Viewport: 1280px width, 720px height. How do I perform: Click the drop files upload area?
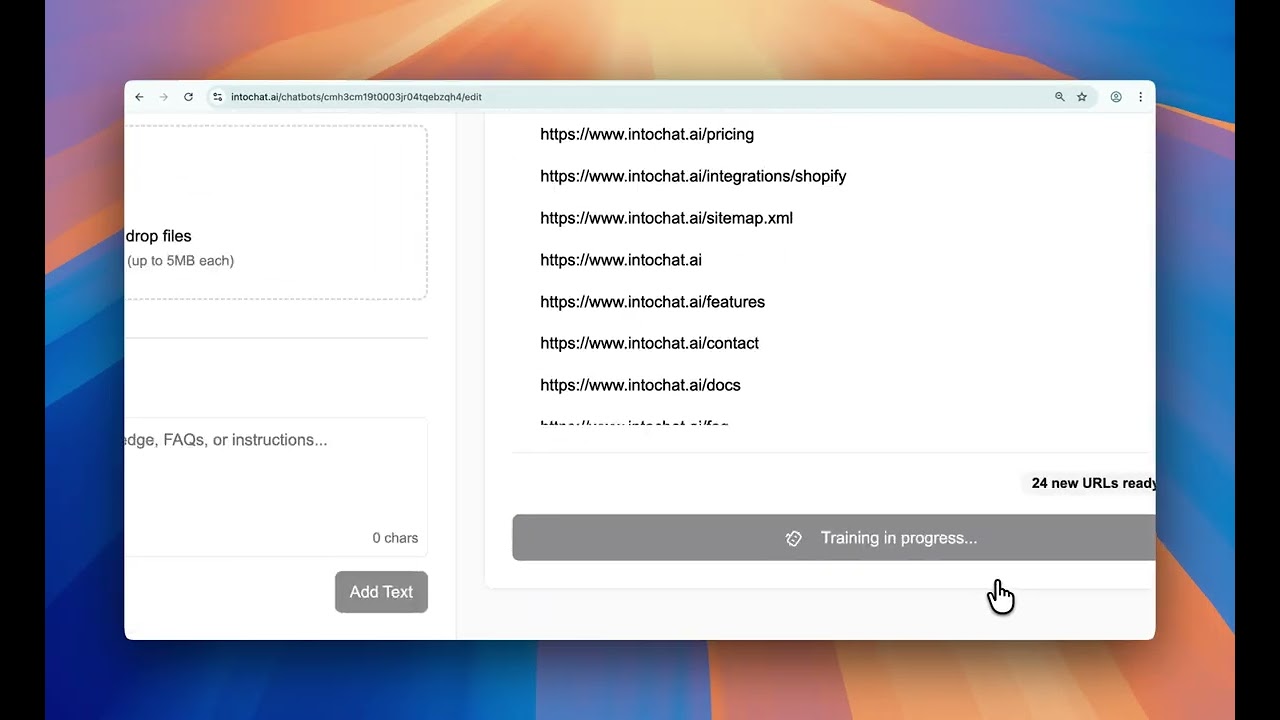point(276,212)
